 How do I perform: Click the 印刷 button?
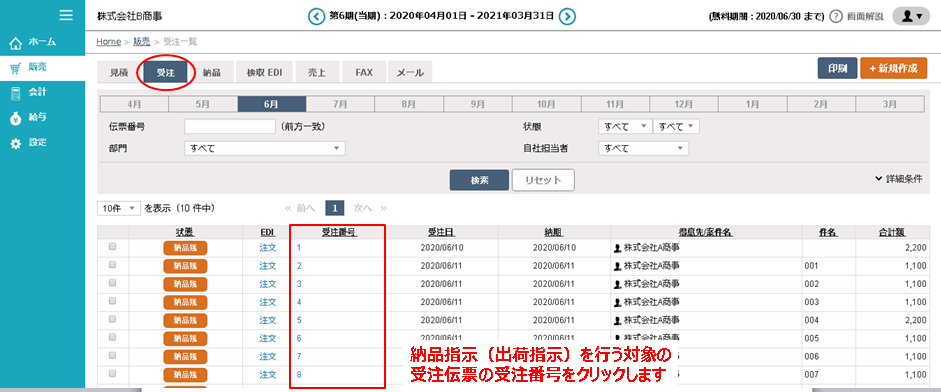point(837,68)
